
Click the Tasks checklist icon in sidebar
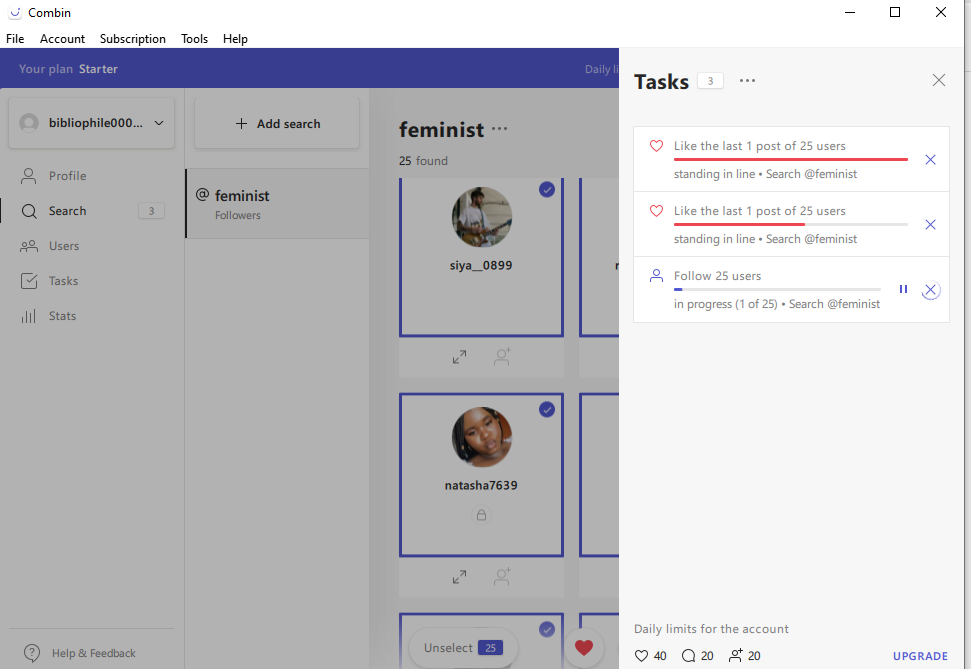[28, 281]
